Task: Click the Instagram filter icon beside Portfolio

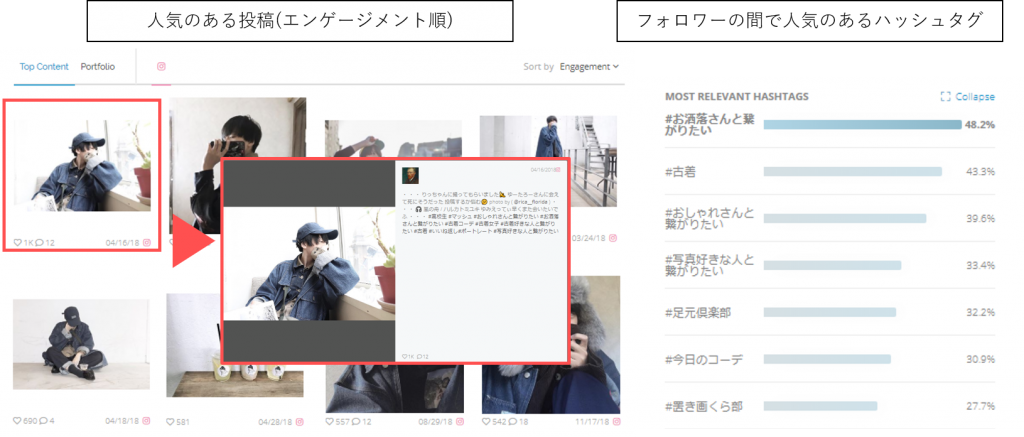Action: pyautogui.click(x=160, y=67)
